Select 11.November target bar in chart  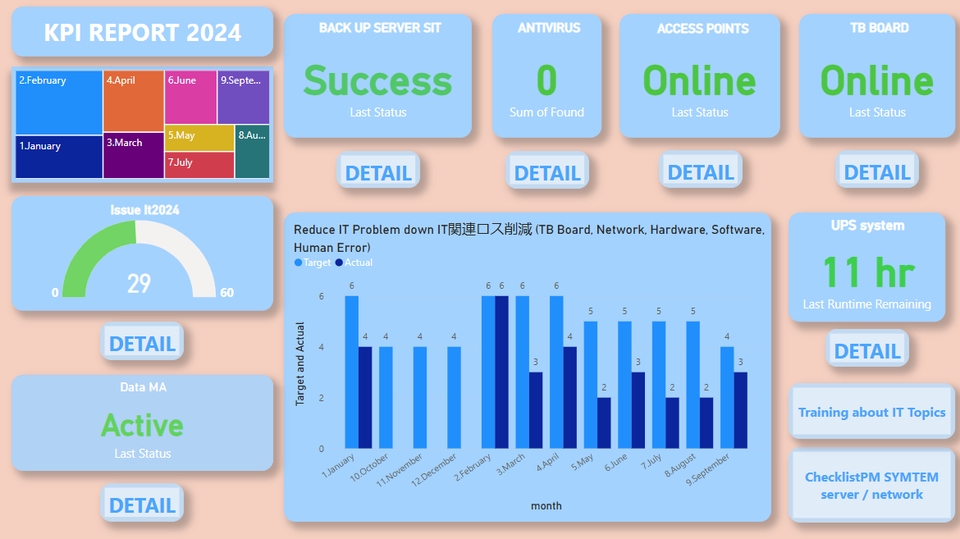click(420, 398)
